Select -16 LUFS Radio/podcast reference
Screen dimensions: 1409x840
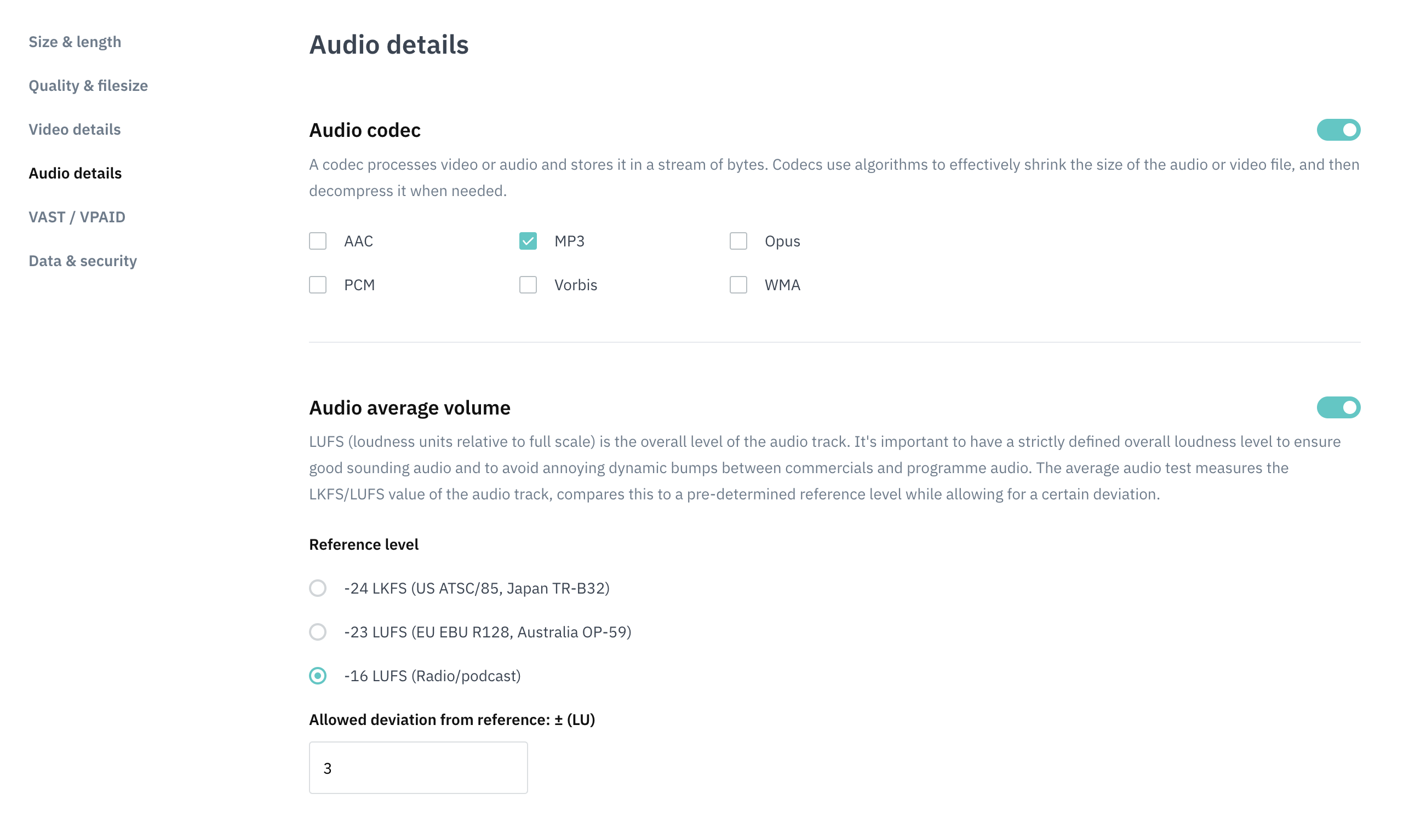click(x=318, y=676)
